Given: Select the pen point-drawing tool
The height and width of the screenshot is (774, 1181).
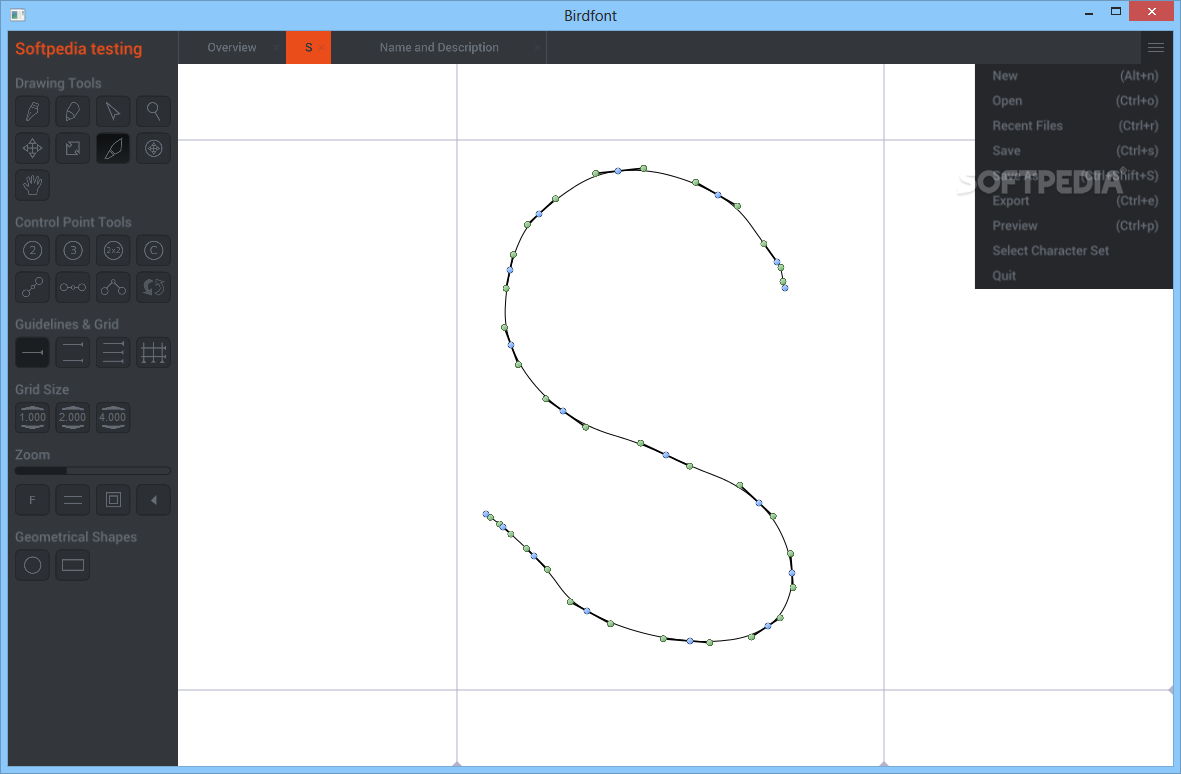Looking at the screenshot, I should (x=32, y=111).
